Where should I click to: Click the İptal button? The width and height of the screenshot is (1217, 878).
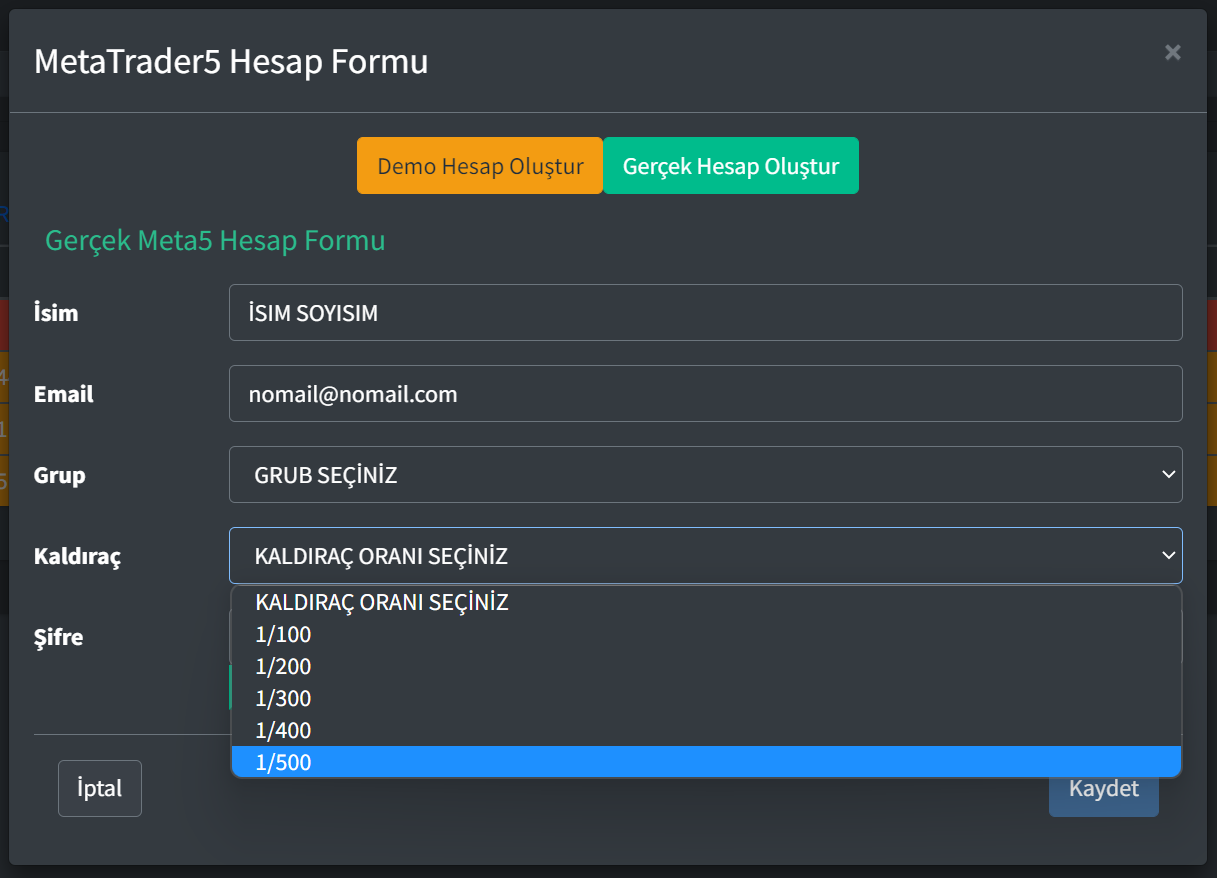100,788
